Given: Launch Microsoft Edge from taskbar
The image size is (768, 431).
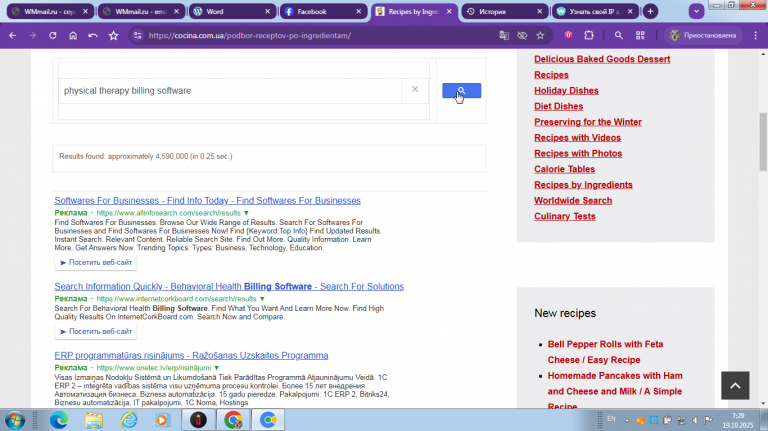Looking at the screenshot, I should tap(59, 420).
